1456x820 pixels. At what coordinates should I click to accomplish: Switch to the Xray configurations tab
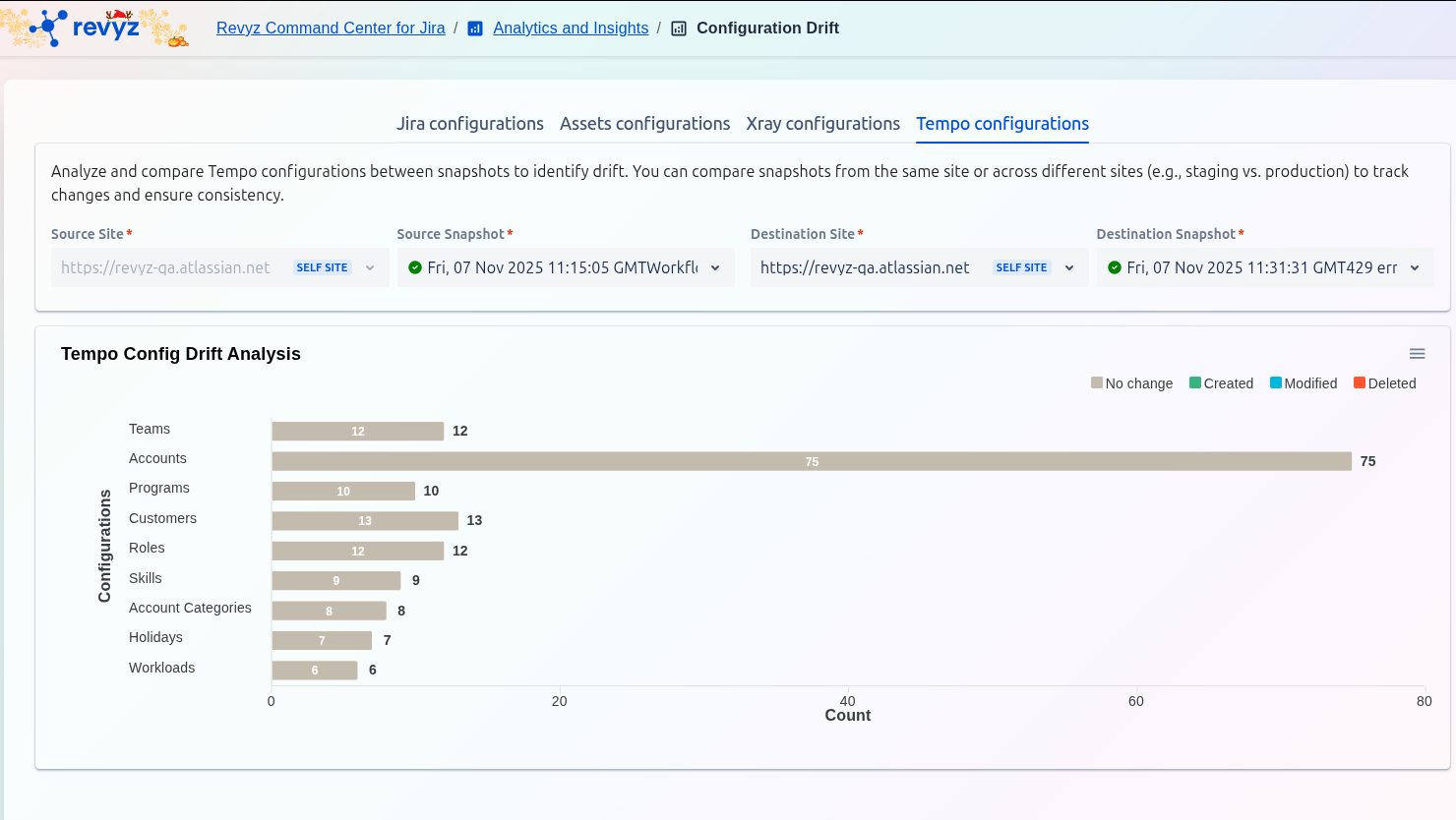(x=822, y=124)
